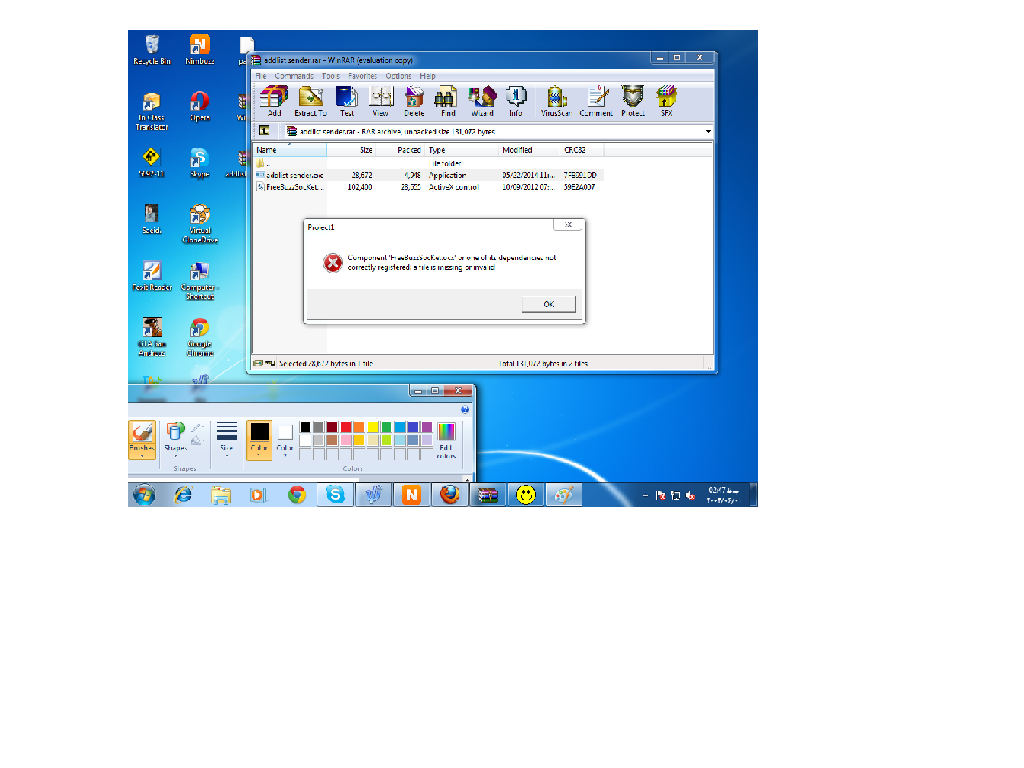Screen dimensions: 1024x768
Task: Click the Comment toolbar icon
Action: coord(596,101)
